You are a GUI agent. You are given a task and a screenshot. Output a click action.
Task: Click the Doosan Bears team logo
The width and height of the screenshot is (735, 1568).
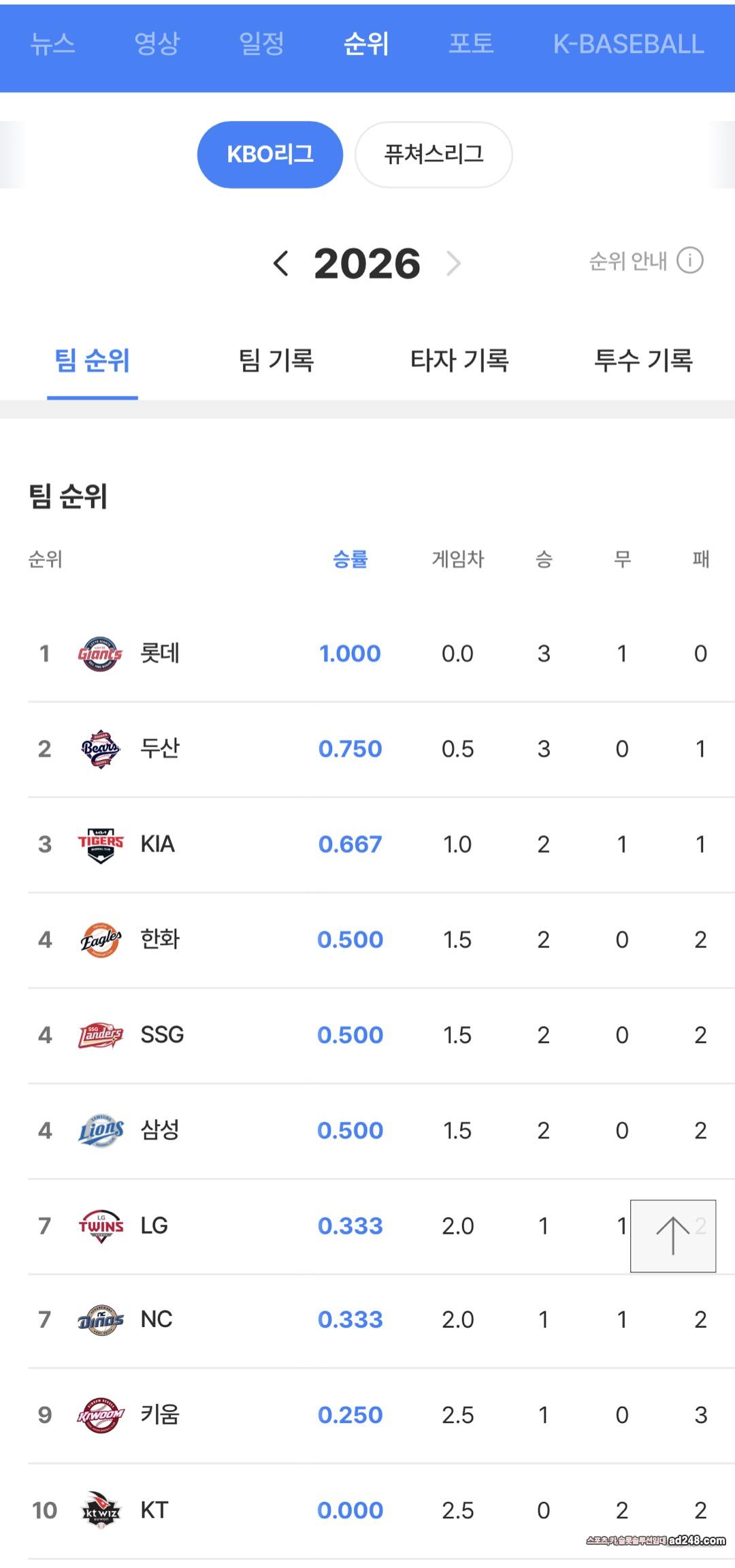click(100, 749)
